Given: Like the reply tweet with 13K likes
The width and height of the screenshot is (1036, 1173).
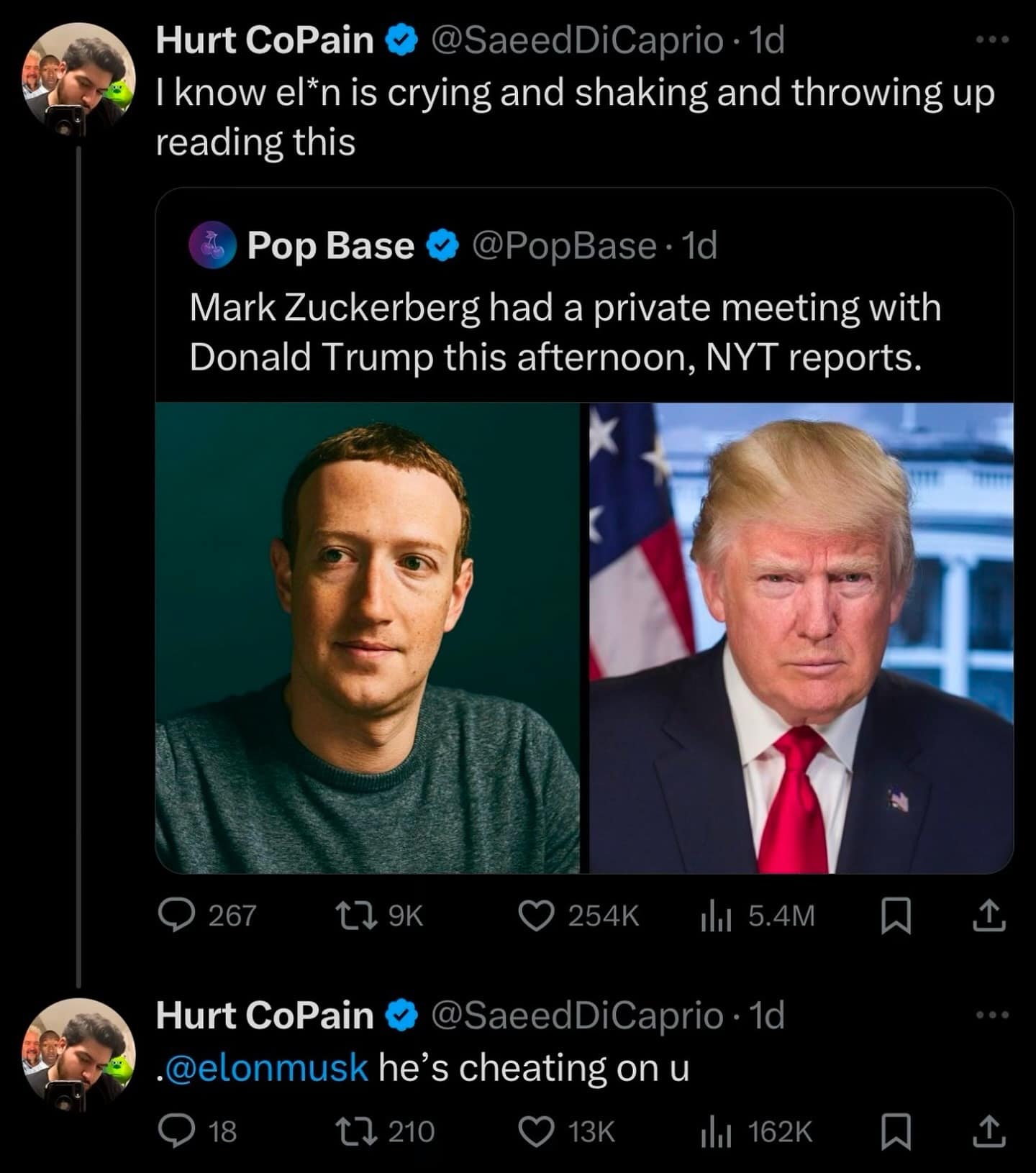Looking at the screenshot, I should (536, 1131).
